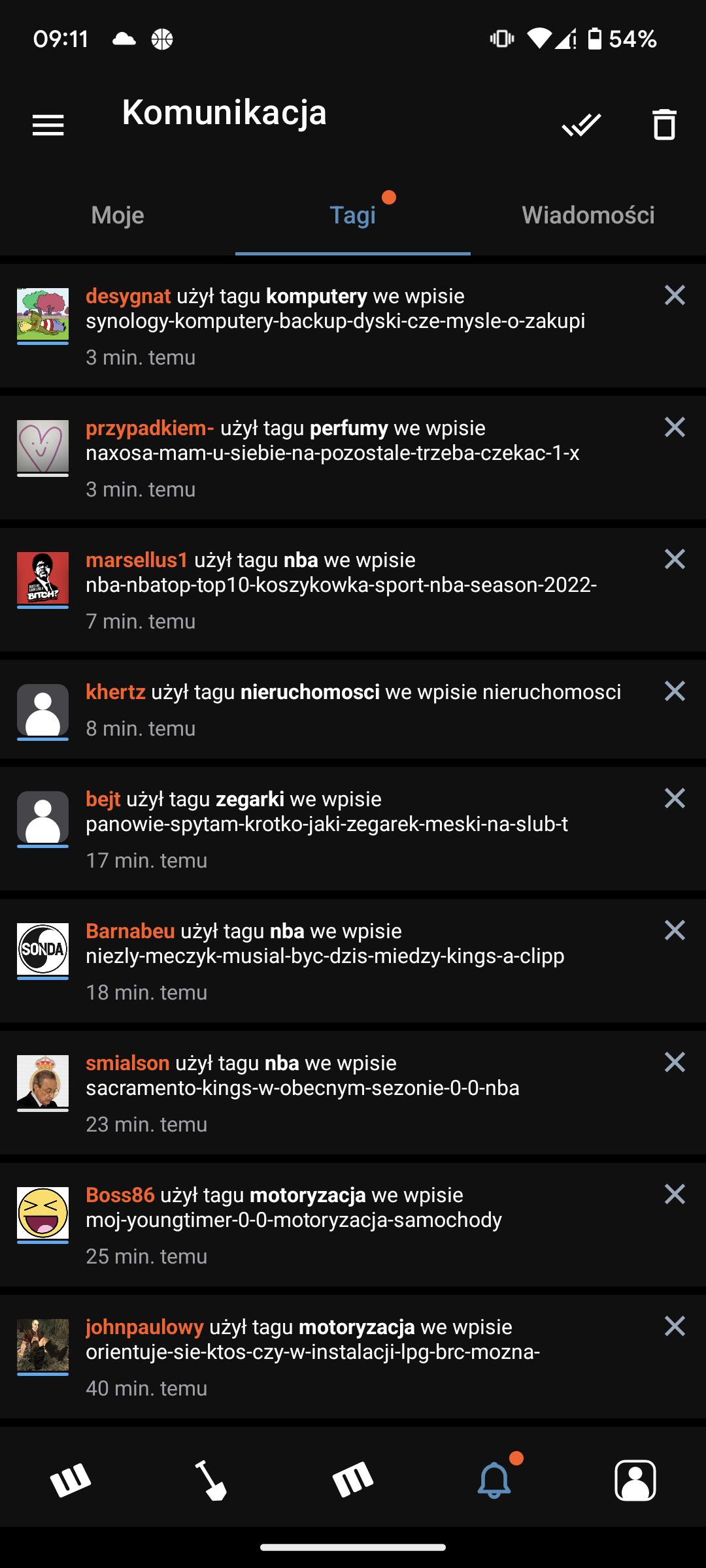The width and height of the screenshot is (706, 1568).
Task: Open user marsellus1 profile link
Action: [137, 560]
